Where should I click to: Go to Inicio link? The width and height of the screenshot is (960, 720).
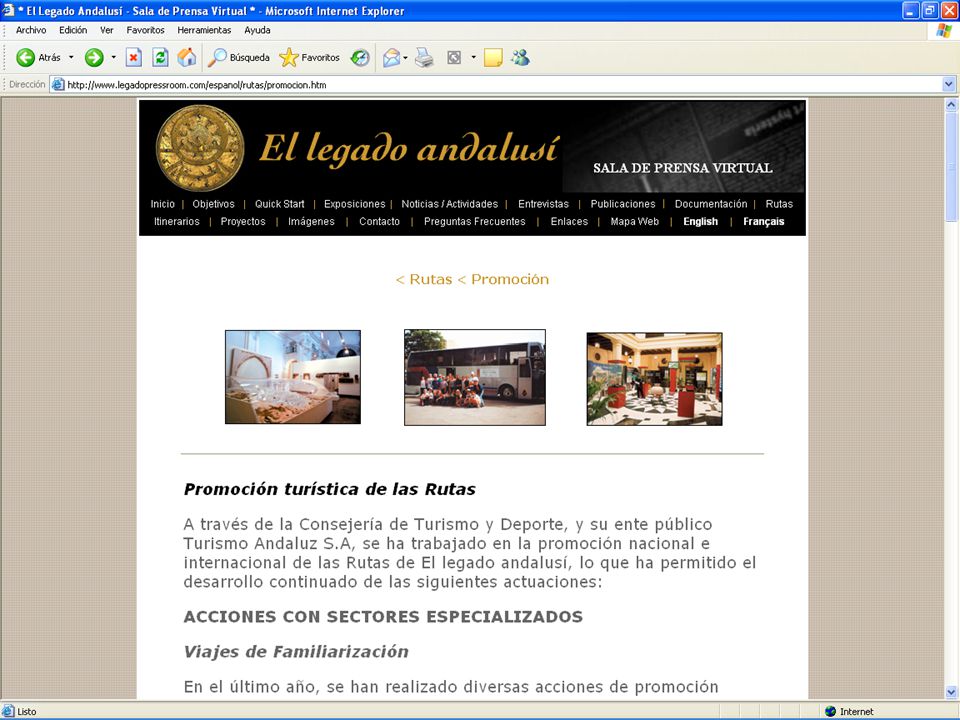(x=162, y=204)
